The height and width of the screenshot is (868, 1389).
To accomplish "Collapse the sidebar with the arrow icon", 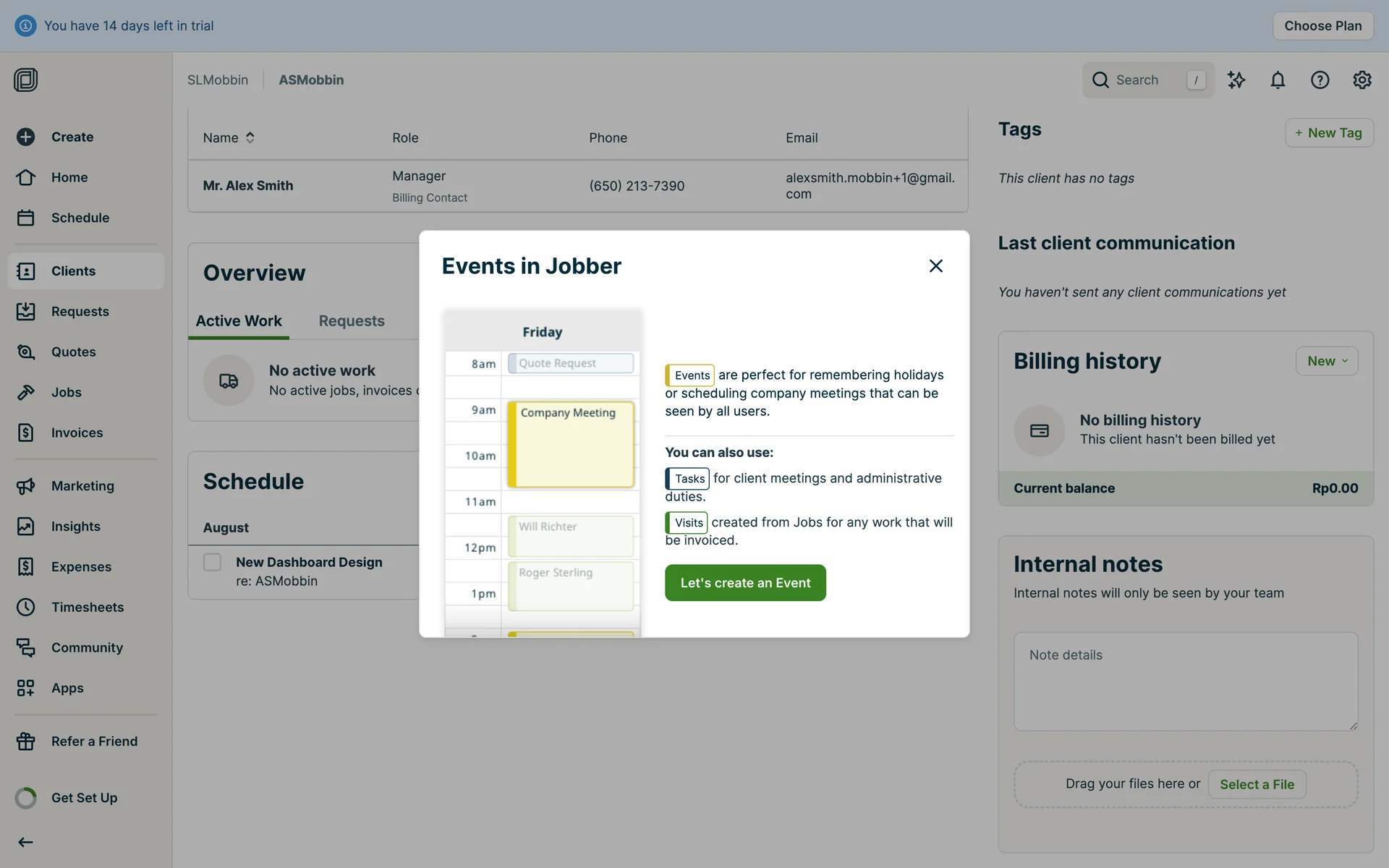I will [26, 842].
